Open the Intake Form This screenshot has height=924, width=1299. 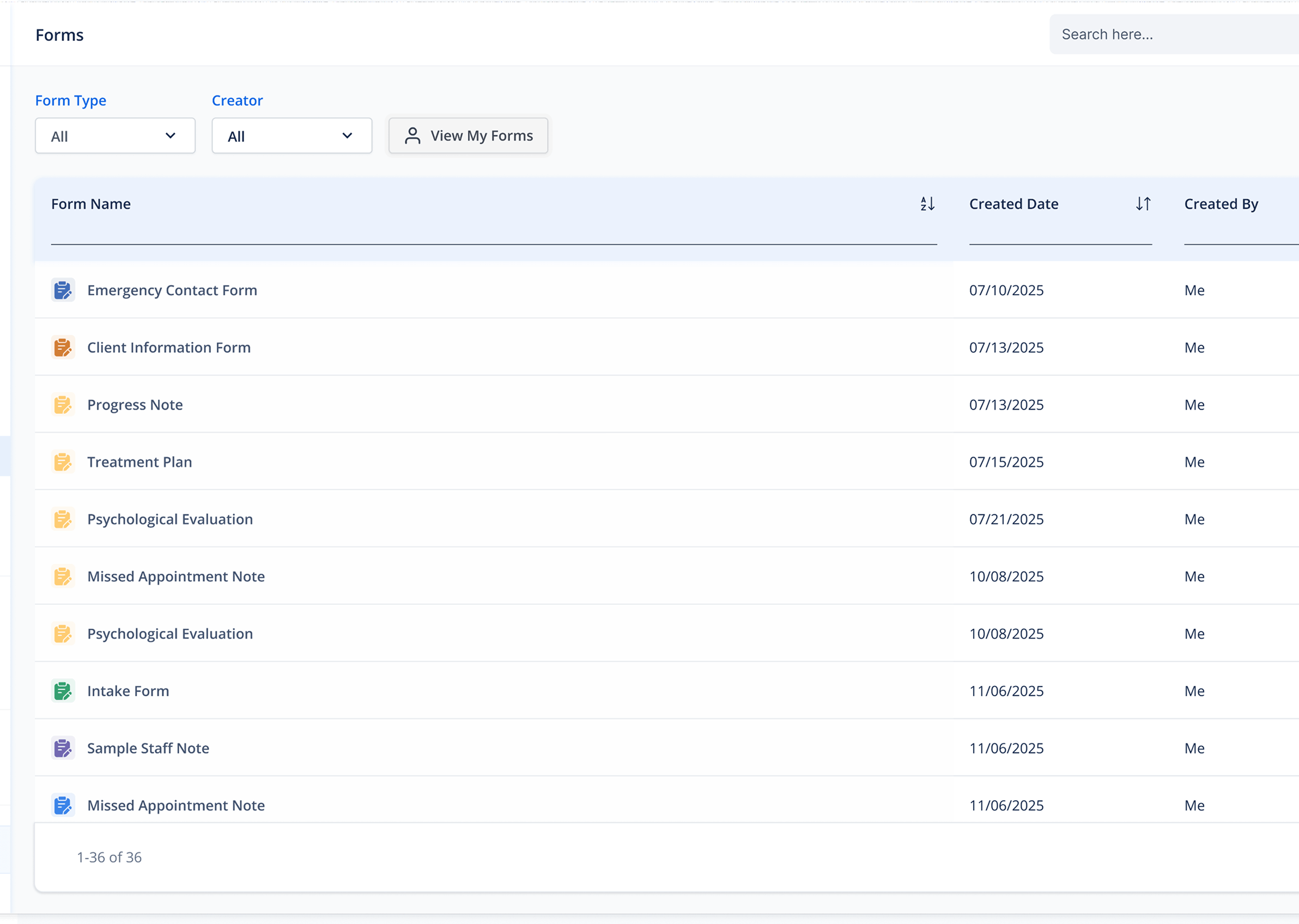(x=128, y=691)
